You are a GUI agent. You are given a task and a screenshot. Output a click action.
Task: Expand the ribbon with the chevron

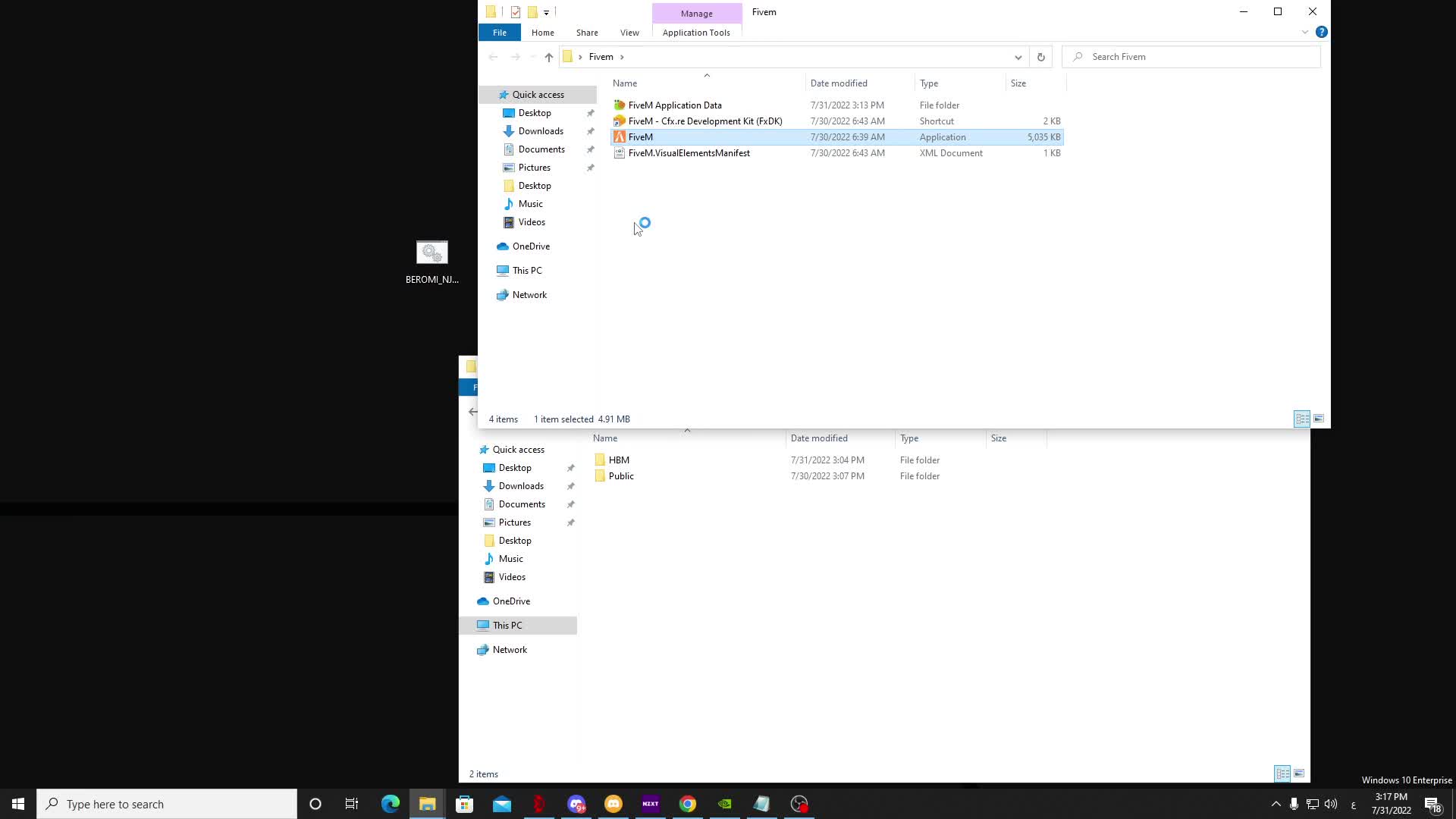coord(1304,32)
